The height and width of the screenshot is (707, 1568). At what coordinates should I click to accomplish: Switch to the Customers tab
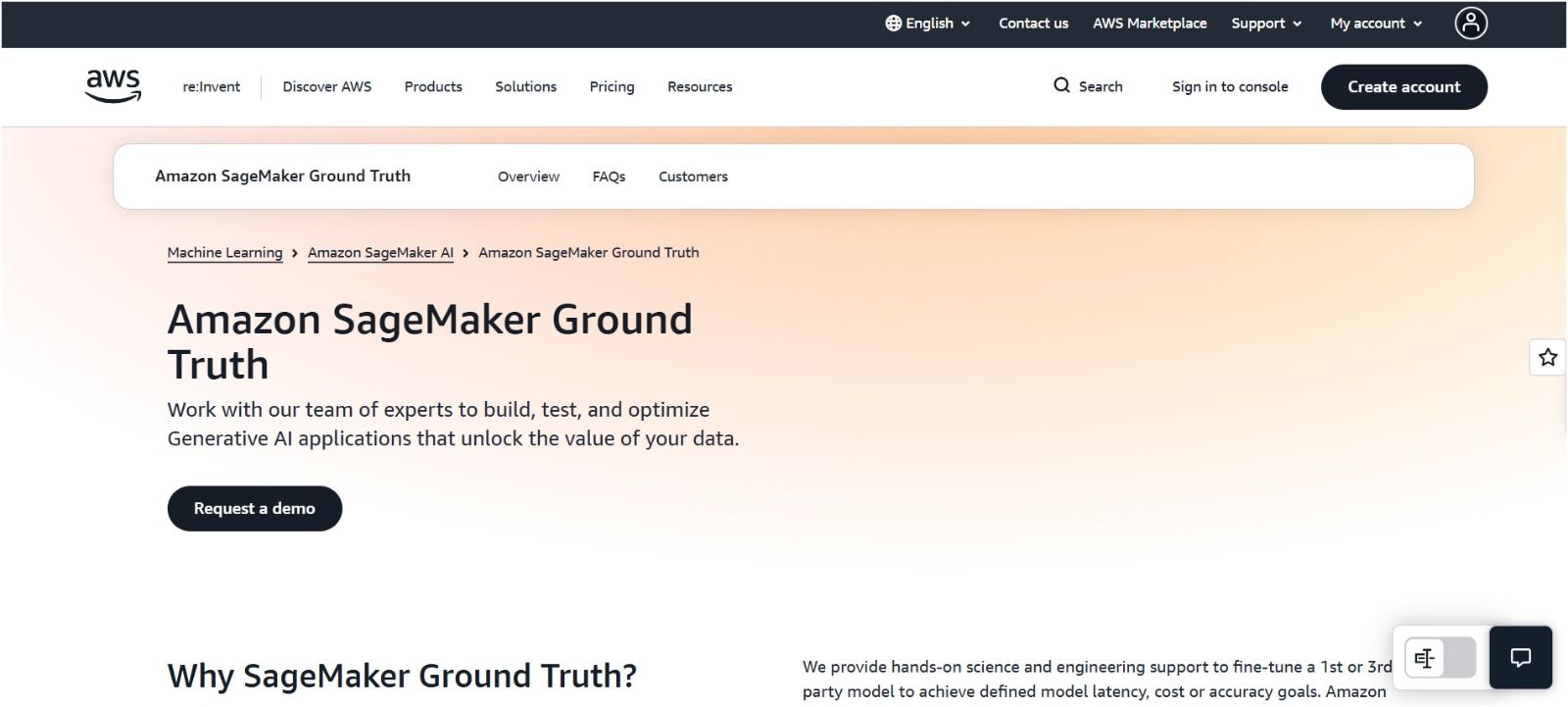(693, 177)
